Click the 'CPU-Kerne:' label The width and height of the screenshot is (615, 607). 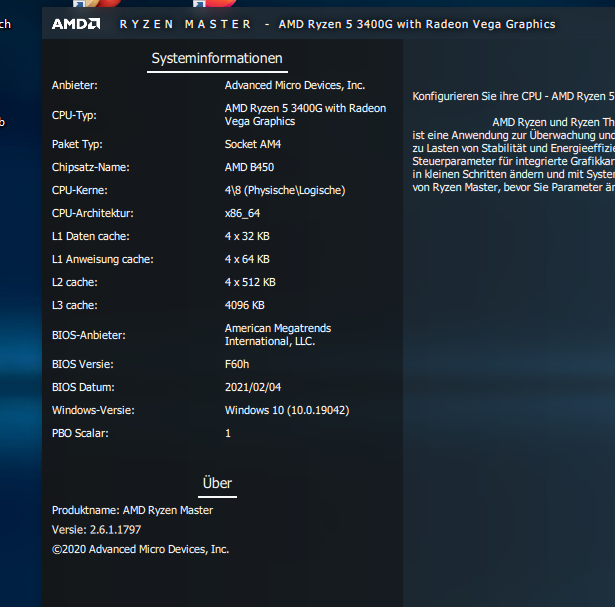tap(80, 190)
